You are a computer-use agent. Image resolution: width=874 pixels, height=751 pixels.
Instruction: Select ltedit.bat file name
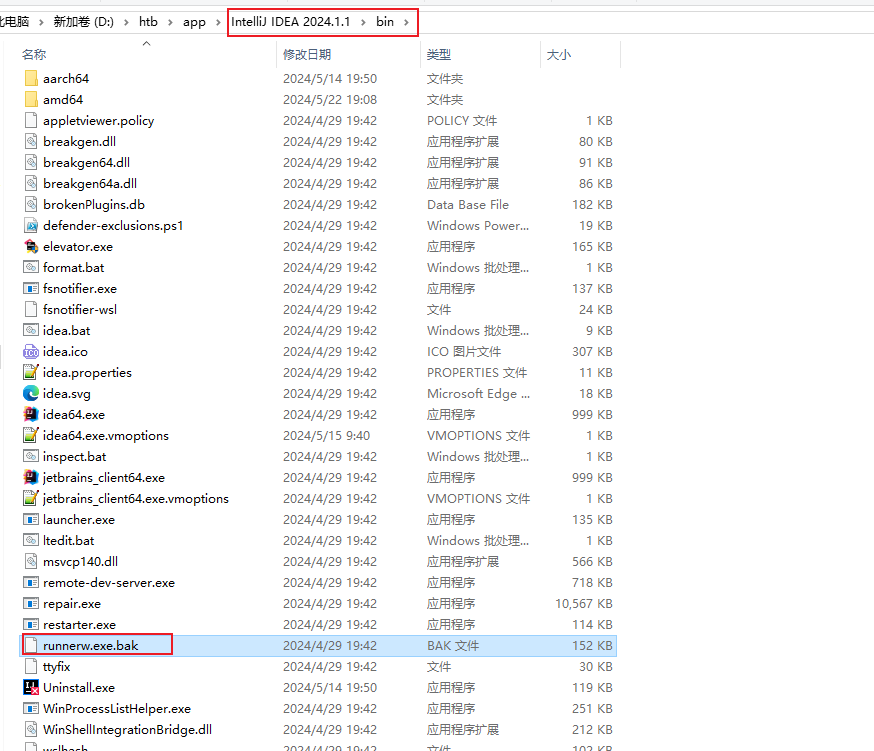[69, 541]
